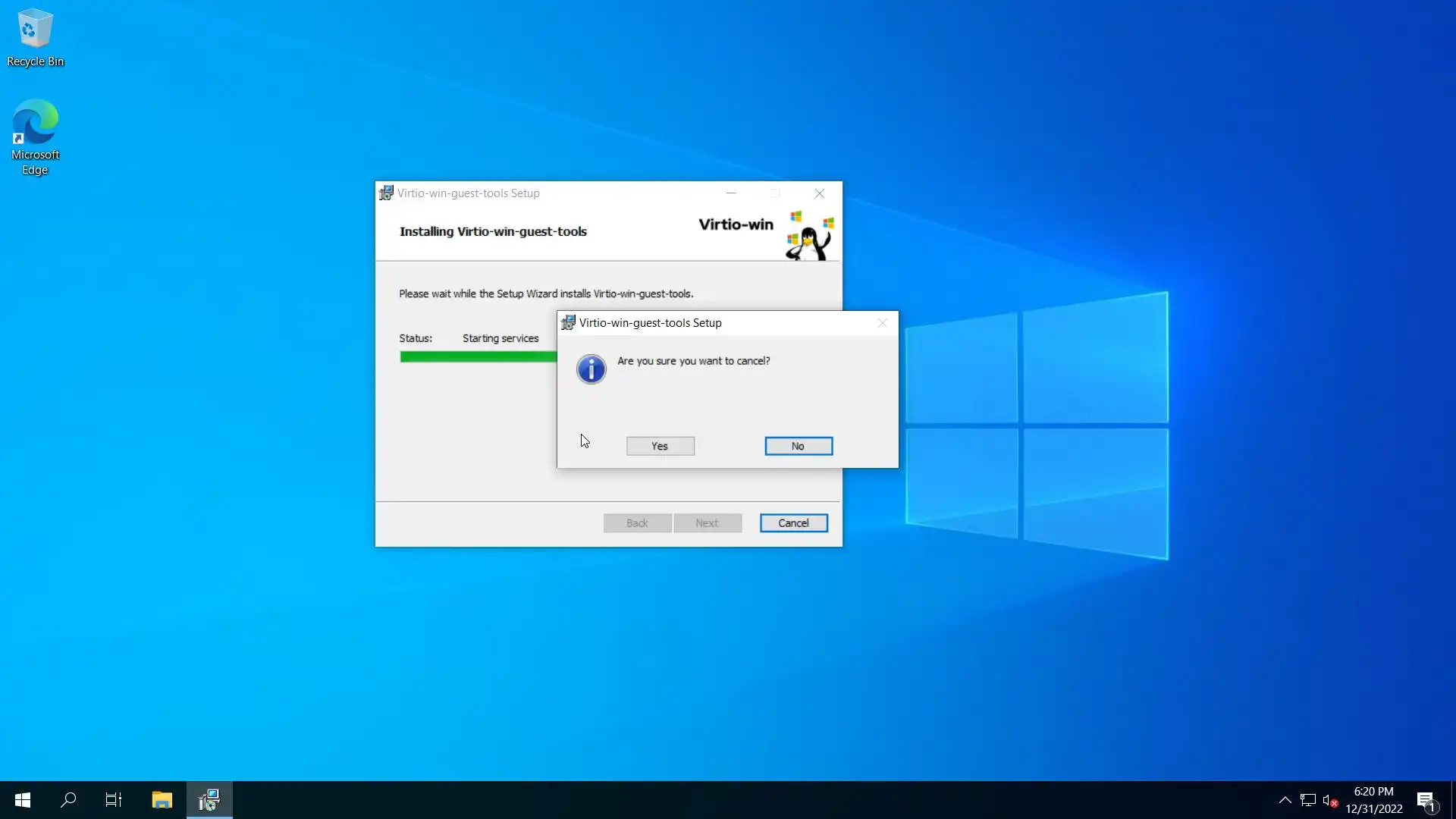Click the green installation progress bar
The height and width of the screenshot is (819, 1456).
point(478,357)
